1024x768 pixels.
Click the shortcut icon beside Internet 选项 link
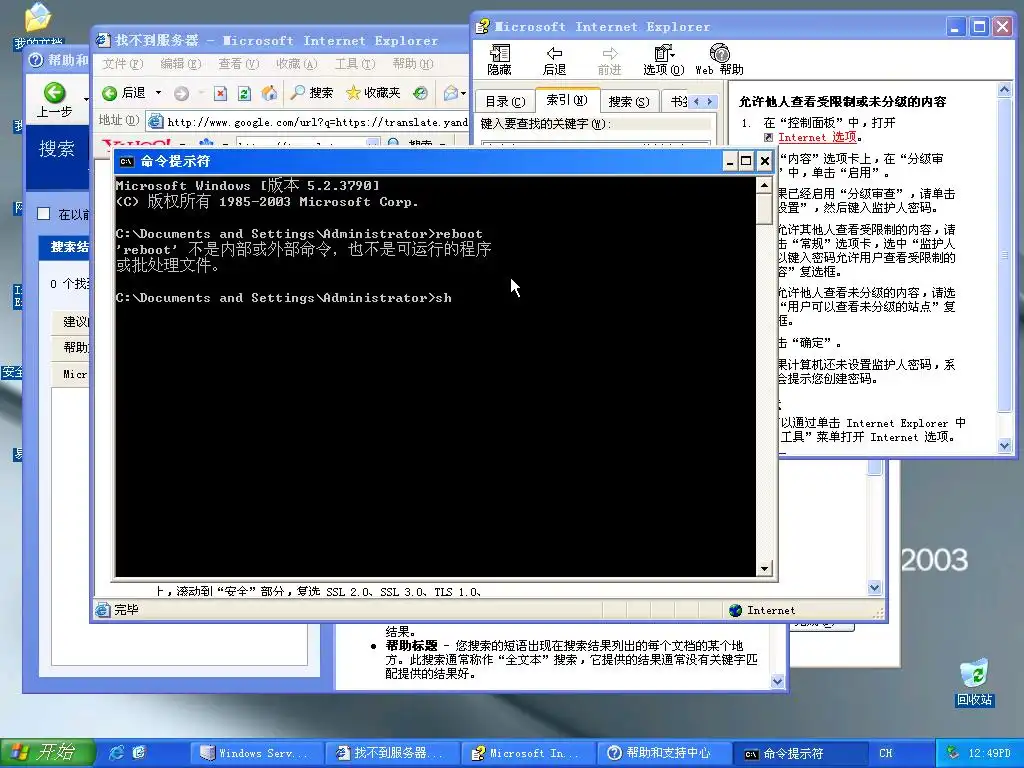pos(769,137)
